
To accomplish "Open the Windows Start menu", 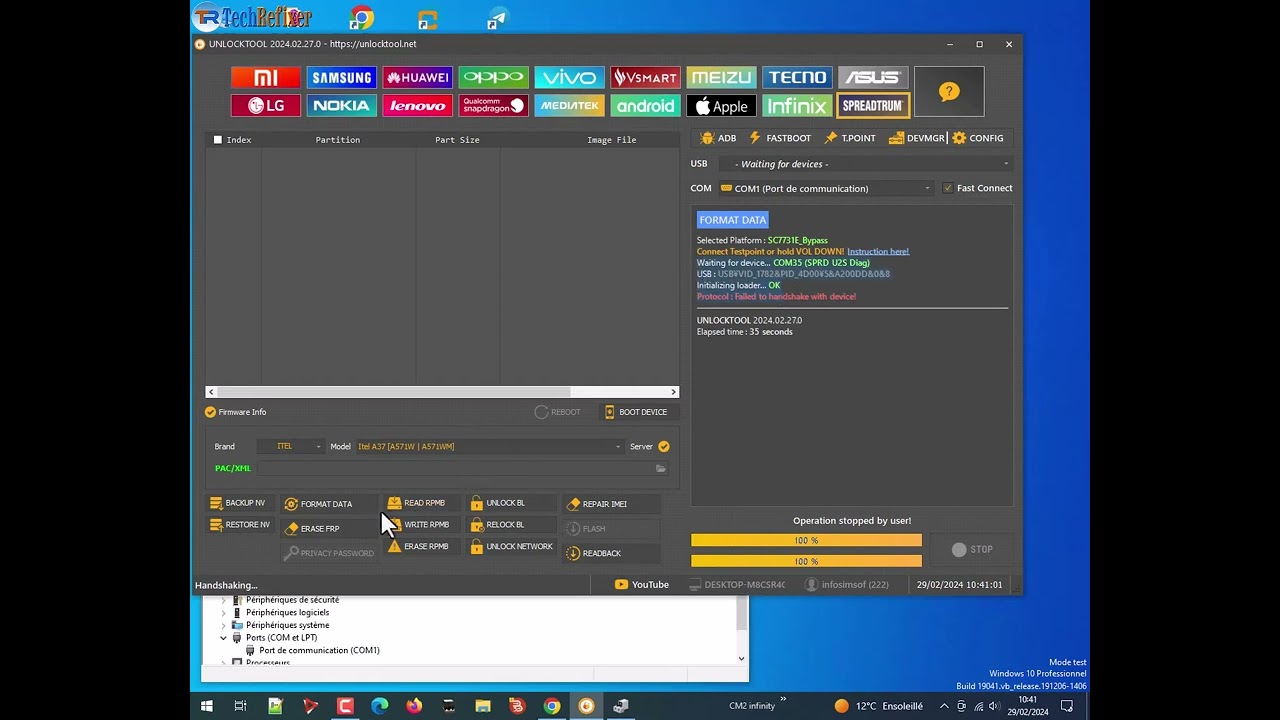I will click(207, 706).
